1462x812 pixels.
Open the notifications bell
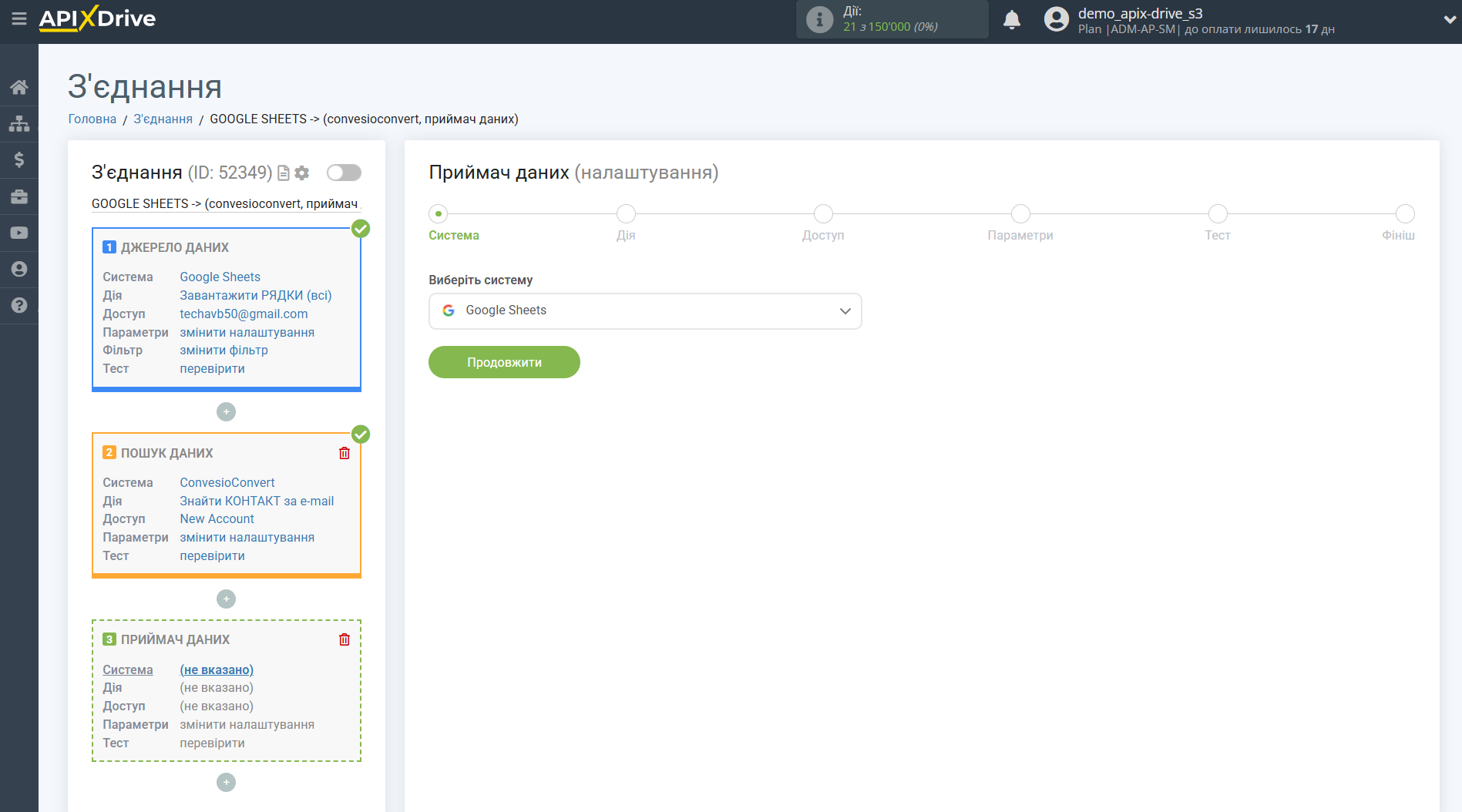click(x=1012, y=20)
